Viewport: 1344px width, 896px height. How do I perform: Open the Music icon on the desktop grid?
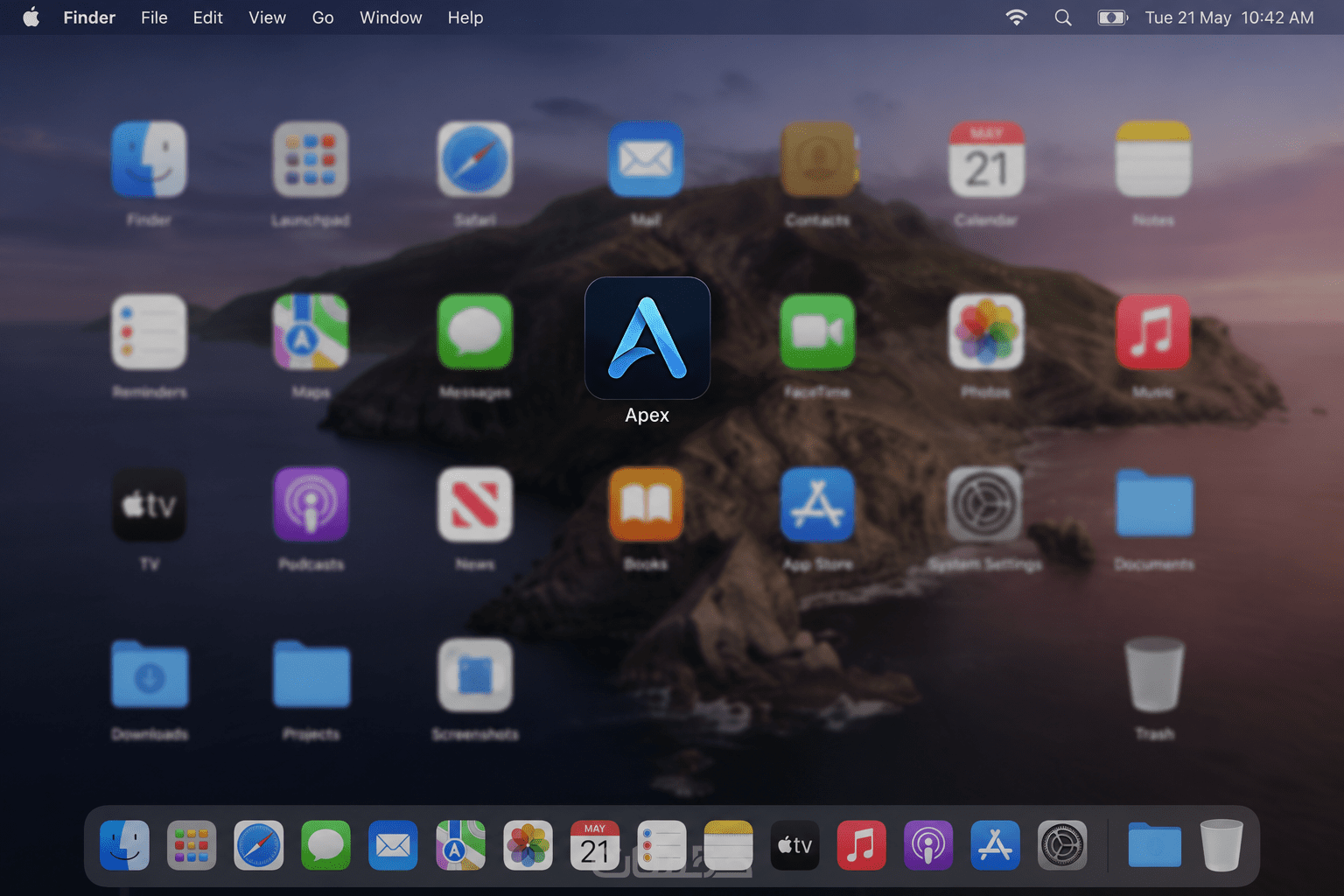pyautogui.click(x=1153, y=332)
